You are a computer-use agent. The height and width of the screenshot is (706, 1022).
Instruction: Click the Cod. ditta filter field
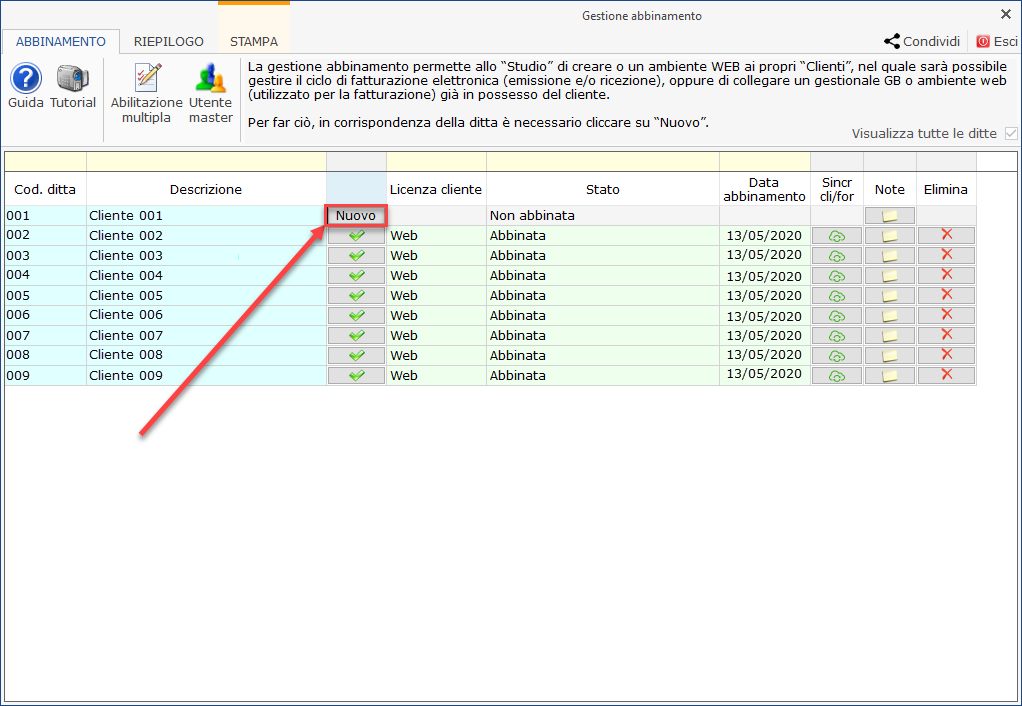click(46, 162)
